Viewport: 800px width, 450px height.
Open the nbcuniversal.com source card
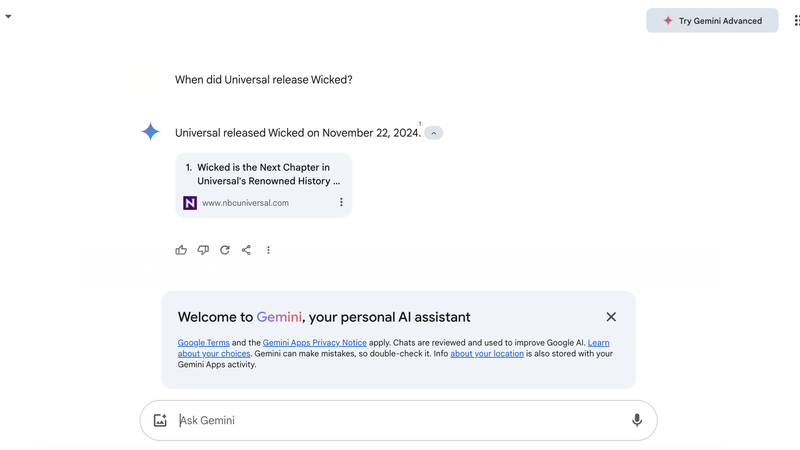point(263,175)
